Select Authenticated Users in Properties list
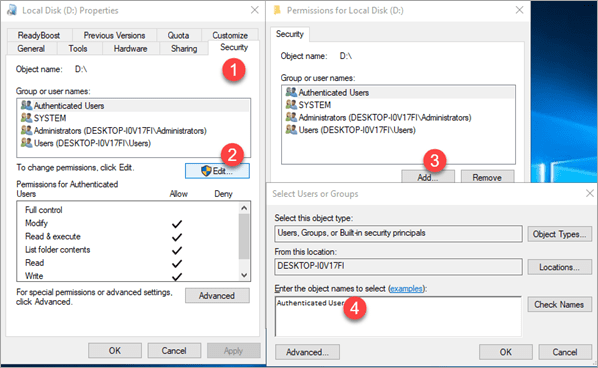This screenshot has width=598, height=368. click(x=133, y=106)
